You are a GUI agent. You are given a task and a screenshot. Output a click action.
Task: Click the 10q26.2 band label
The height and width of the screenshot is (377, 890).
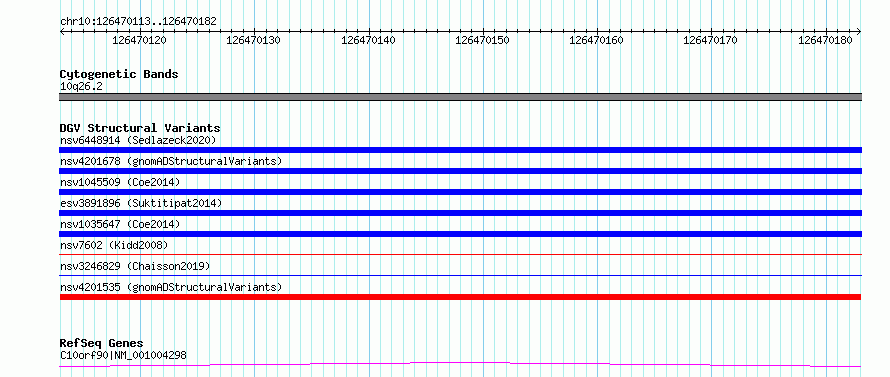(81, 87)
